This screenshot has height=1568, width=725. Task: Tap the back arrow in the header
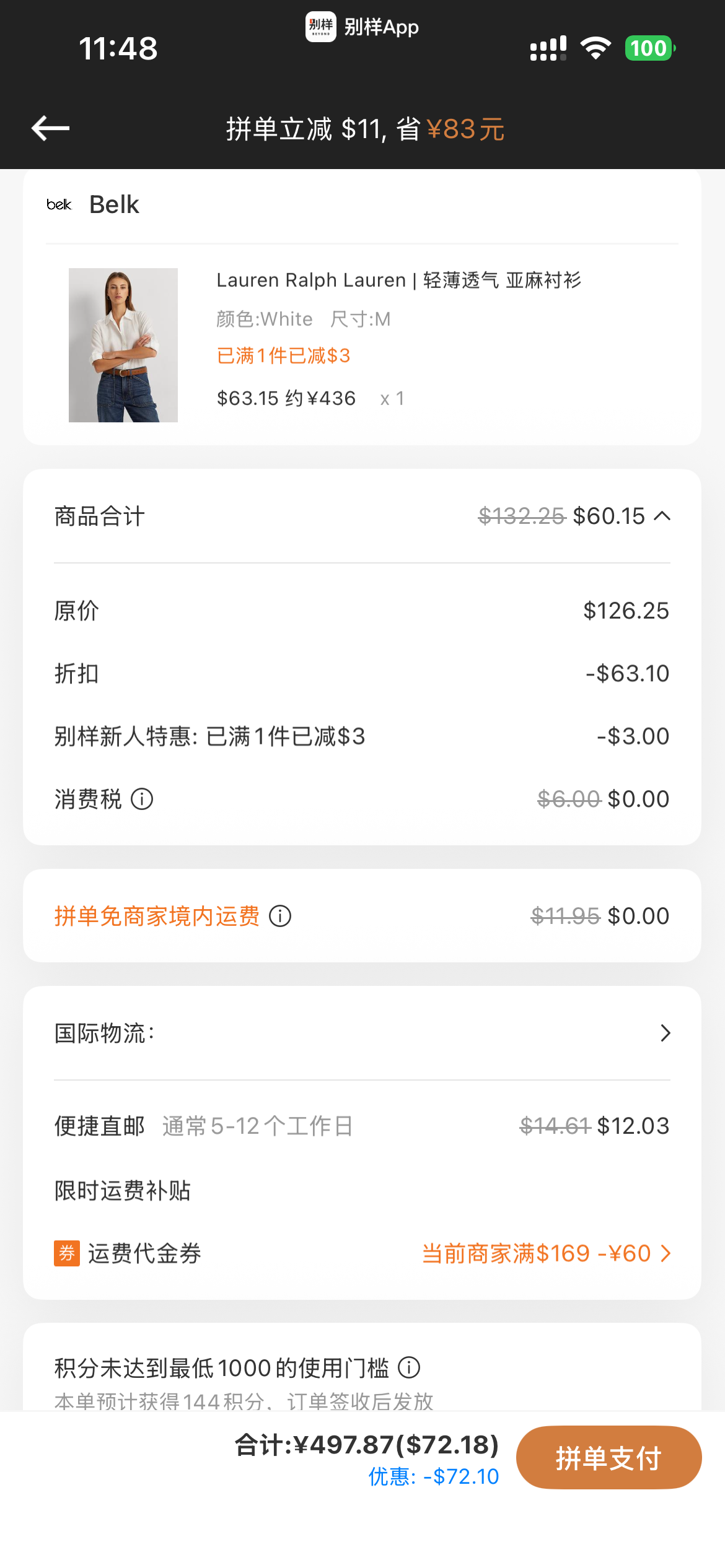50,128
